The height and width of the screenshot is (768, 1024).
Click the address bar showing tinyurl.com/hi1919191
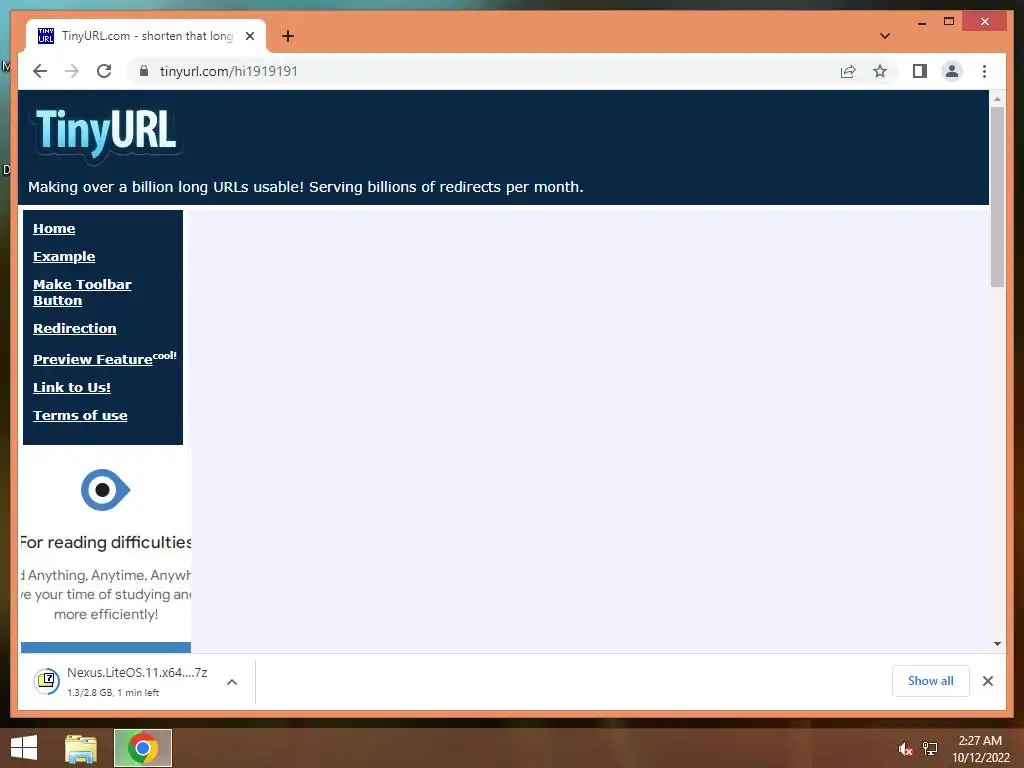[483, 71]
